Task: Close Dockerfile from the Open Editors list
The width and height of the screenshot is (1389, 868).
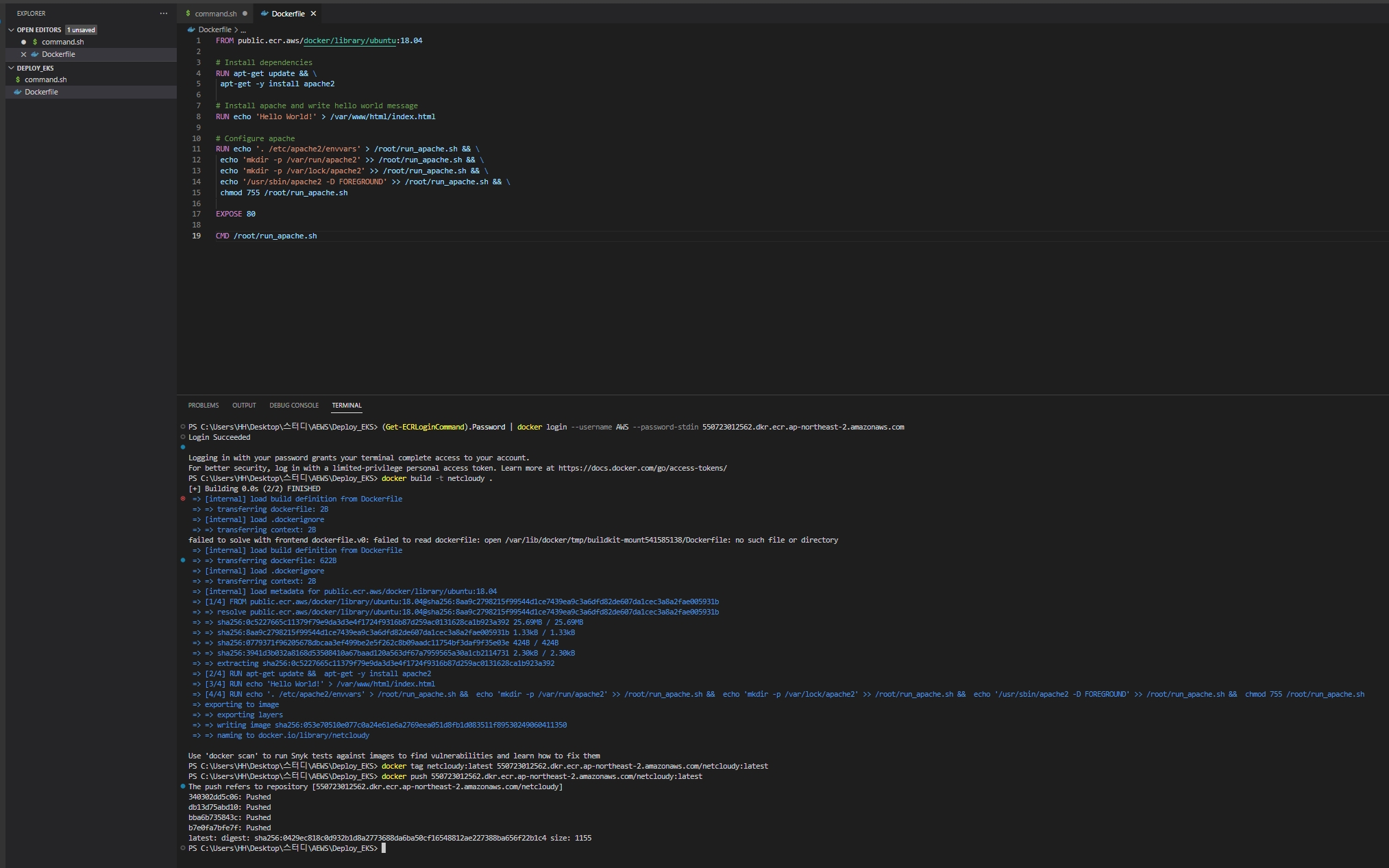Action: (x=23, y=54)
